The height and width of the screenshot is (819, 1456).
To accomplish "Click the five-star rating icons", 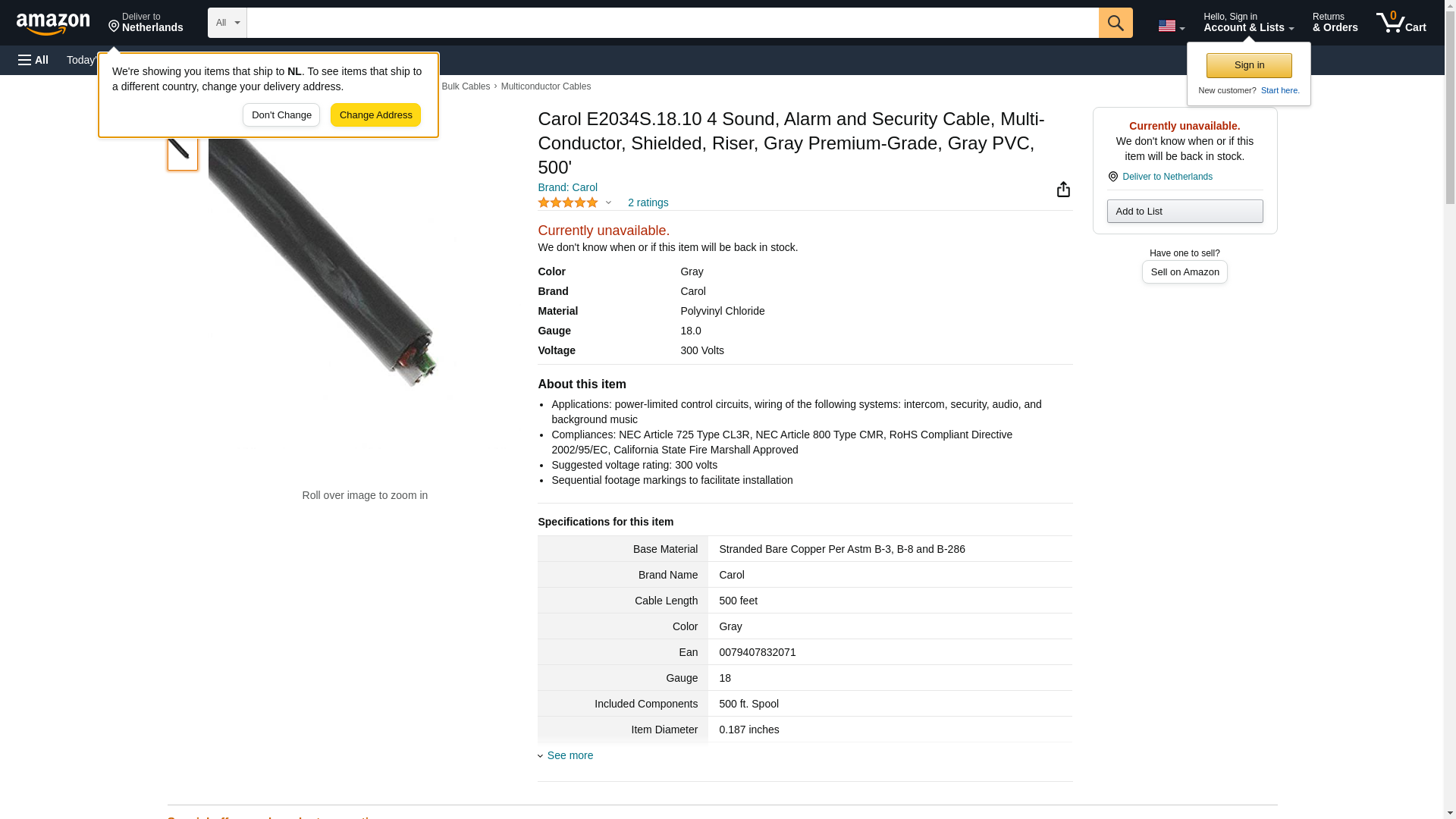I will 568,203.
